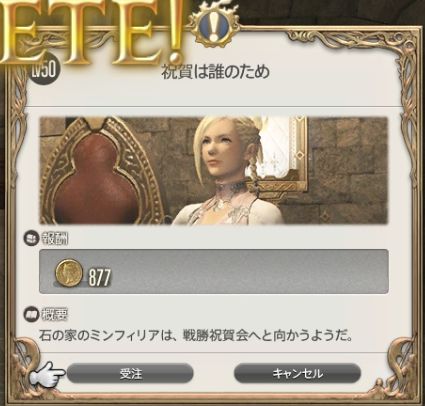
Task: Click the gold gil coin icon
Action: 68,273
